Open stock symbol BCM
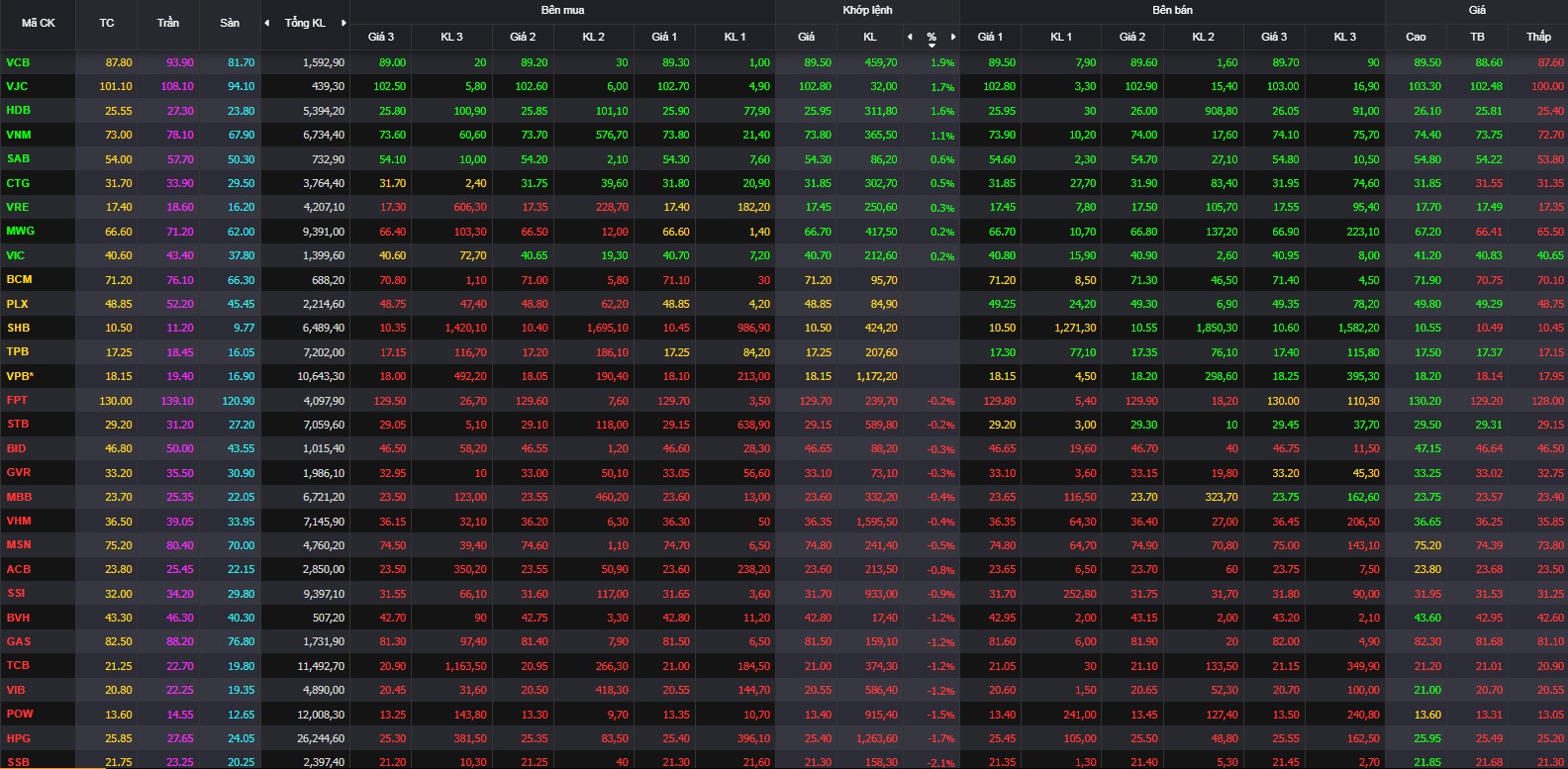1568x769 pixels. coord(19,279)
